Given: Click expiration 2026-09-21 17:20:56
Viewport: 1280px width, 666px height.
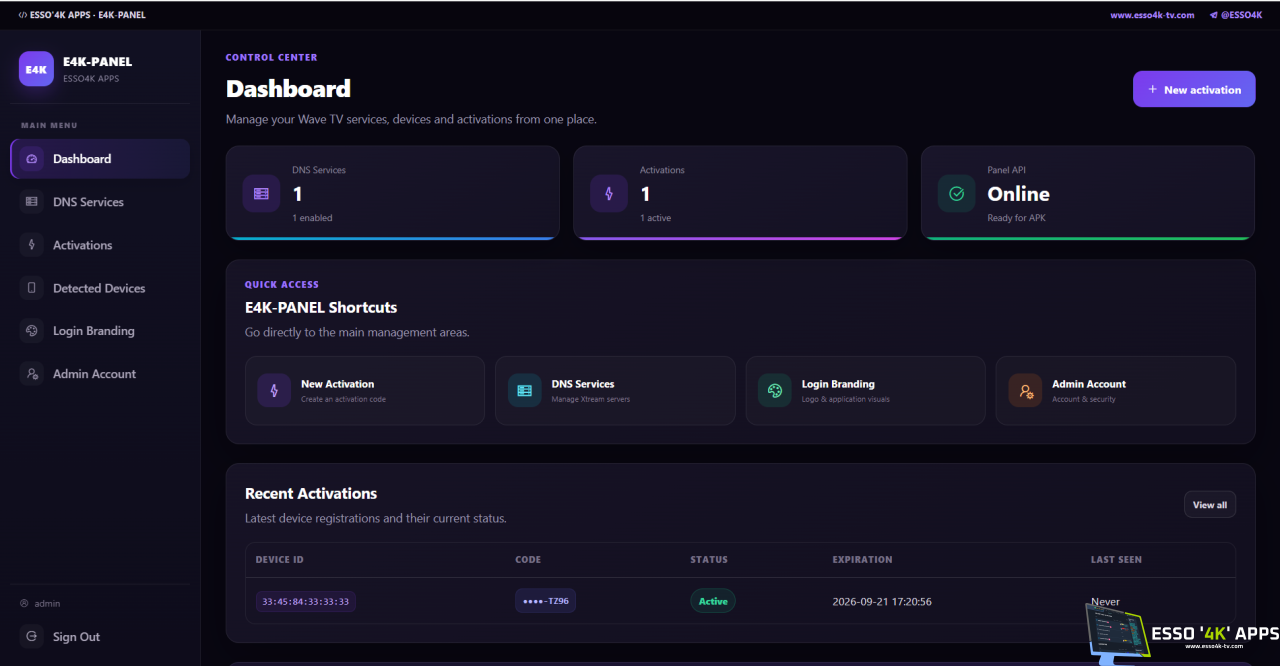Looking at the screenshot, I should tap(882, 602).
